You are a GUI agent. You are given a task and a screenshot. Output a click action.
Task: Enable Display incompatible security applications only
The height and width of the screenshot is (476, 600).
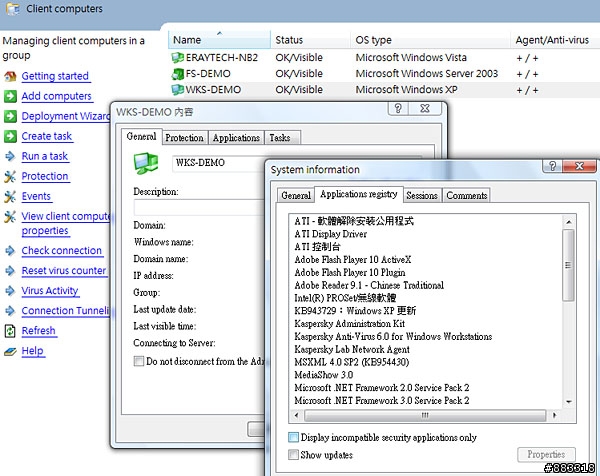tap(293, 437)
